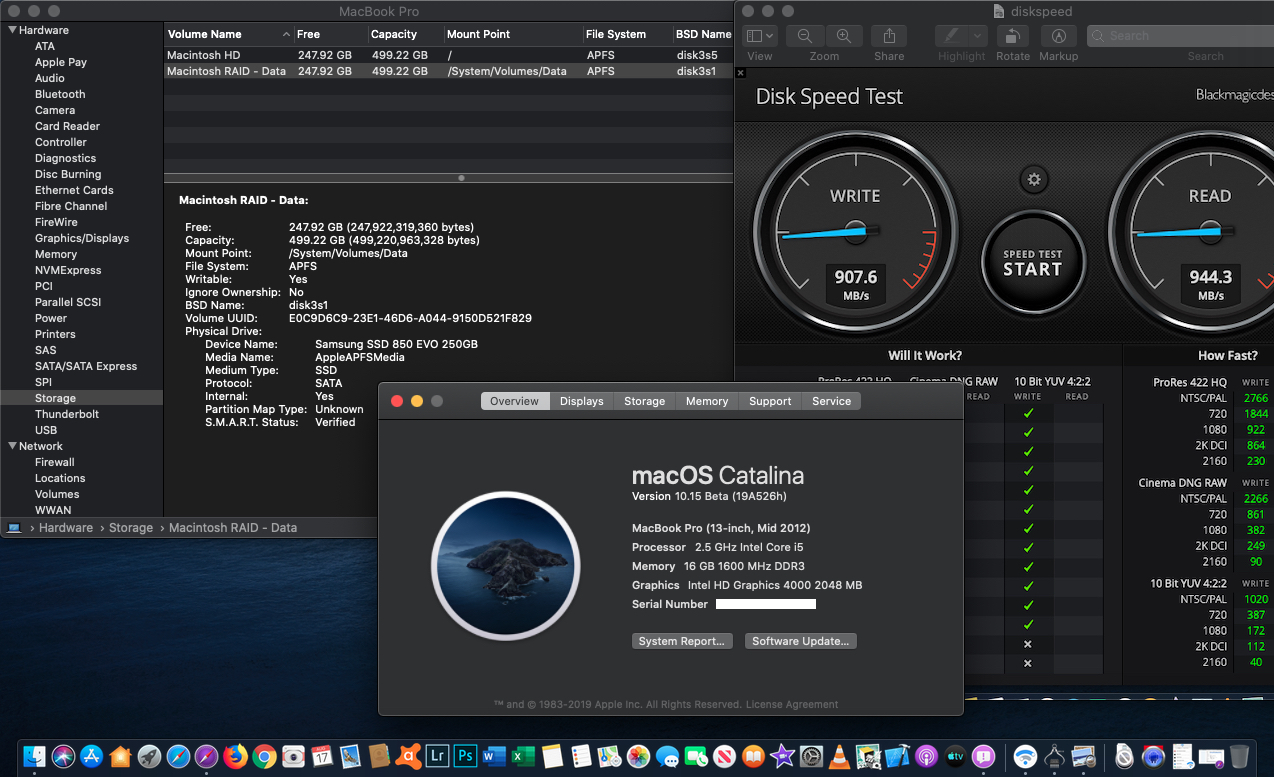Sort table by Capacity column

[x=405, y=34]
